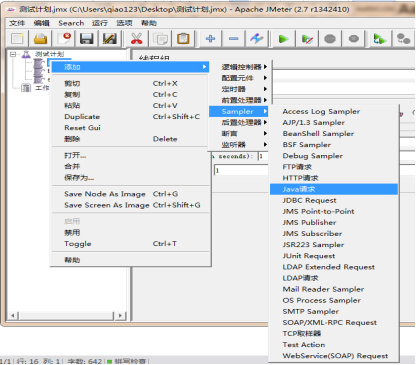The height and width of the screenshot is (365, 416).
Task: Expand all with the plus toolbar icon
Action: (210, 39)
